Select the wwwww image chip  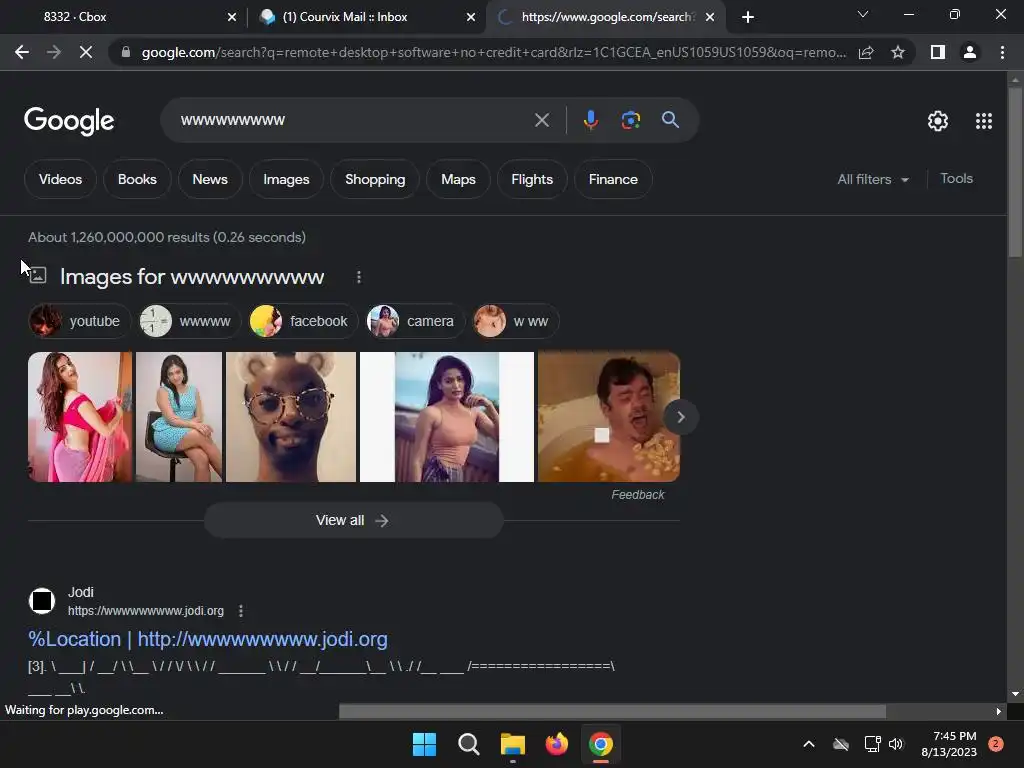click(189, 321)
